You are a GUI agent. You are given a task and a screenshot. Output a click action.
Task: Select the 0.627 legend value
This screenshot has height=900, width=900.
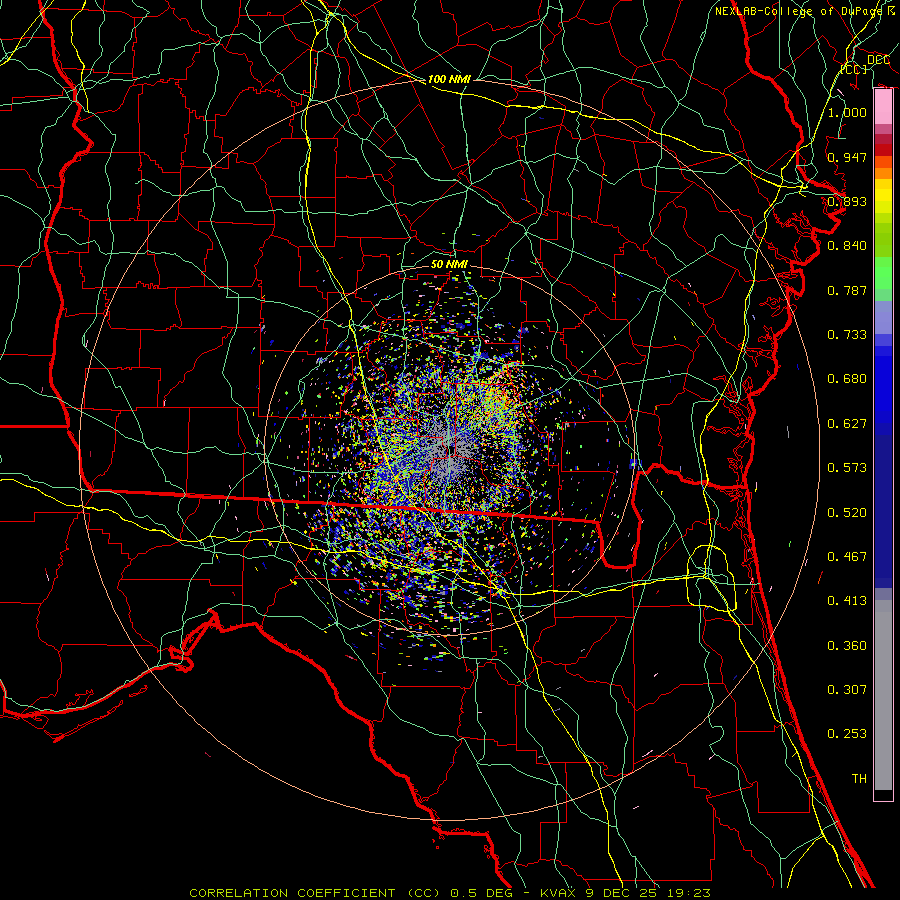click(x=847, y=424)
